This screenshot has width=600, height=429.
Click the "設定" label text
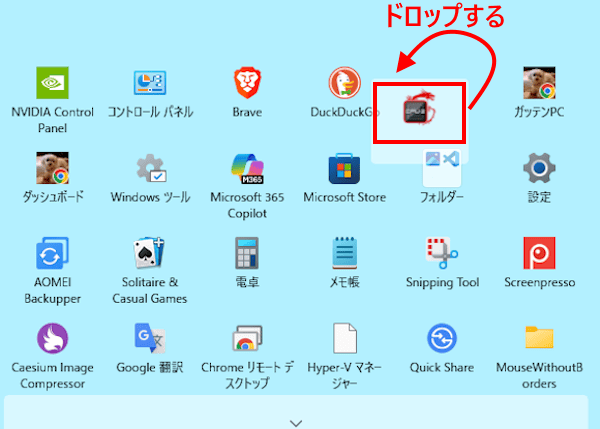[x=539, y=197]
